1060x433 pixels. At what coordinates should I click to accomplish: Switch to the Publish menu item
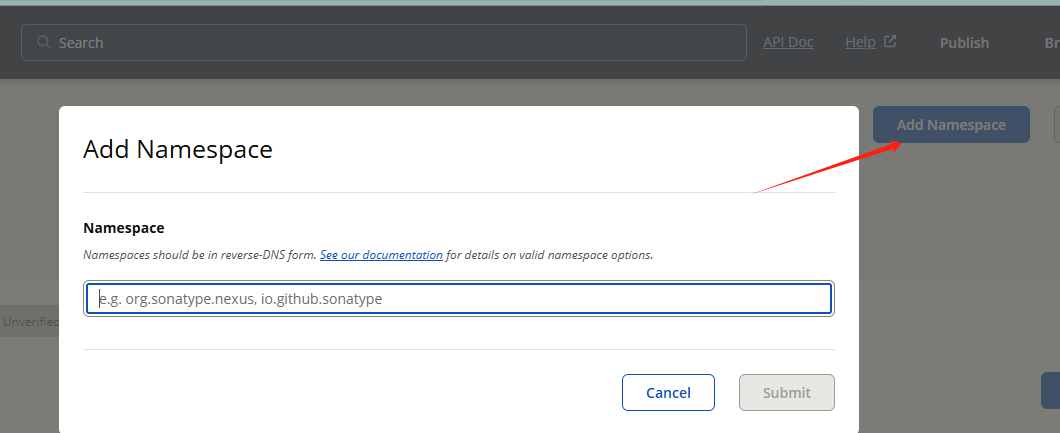[964, 43]
